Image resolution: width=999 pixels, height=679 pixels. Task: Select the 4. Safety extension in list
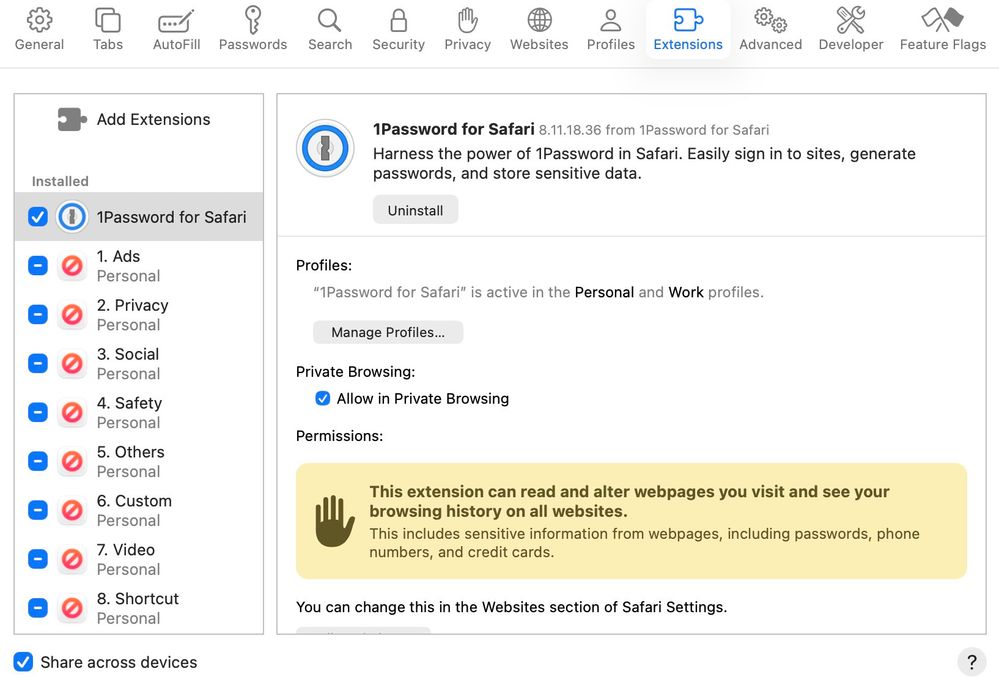[x=150, y=412]
